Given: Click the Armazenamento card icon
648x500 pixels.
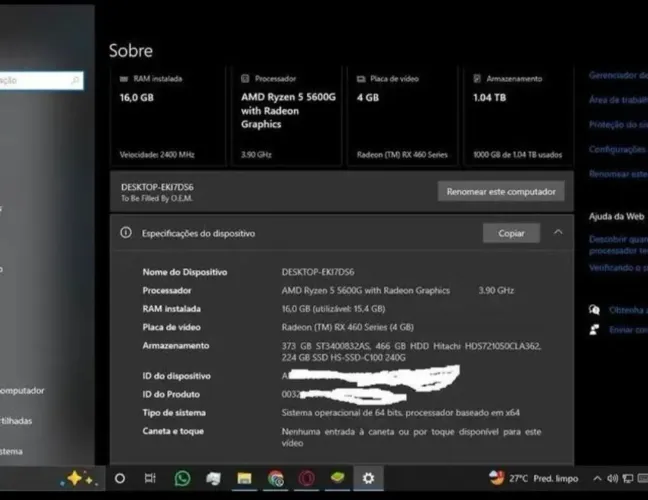Looking at the screenshot, I should pos(477,79).
